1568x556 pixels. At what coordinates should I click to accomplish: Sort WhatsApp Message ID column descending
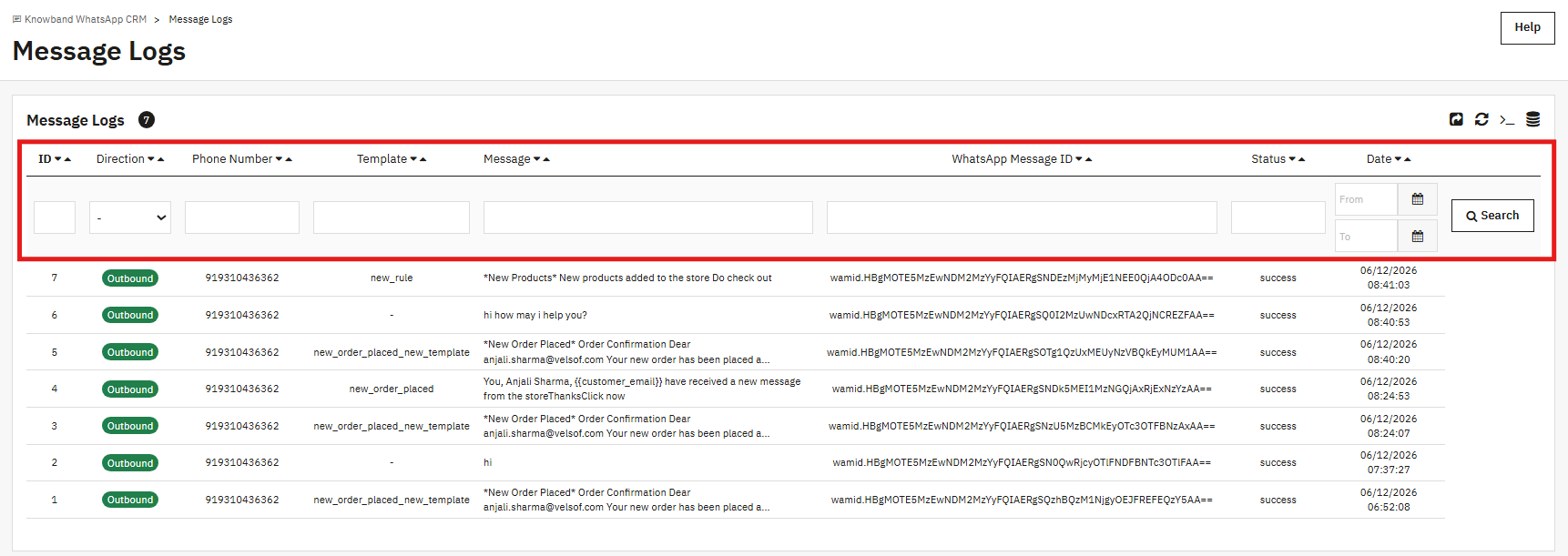coord(1079,159)
